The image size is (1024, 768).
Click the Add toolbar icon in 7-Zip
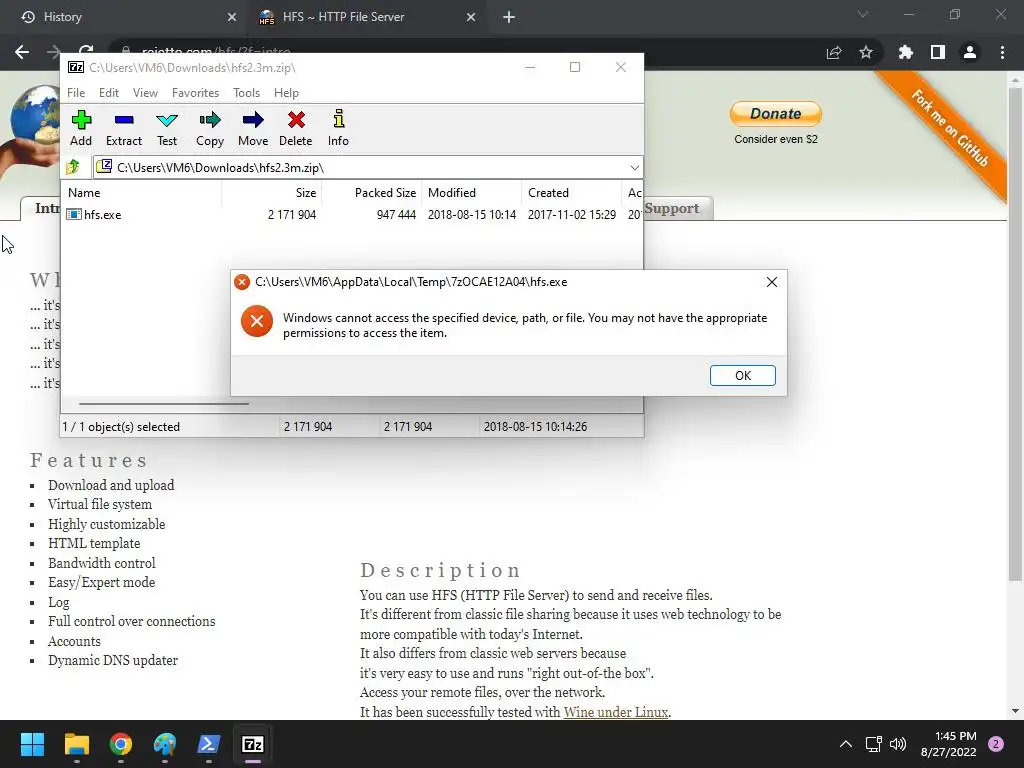(81, 127)
